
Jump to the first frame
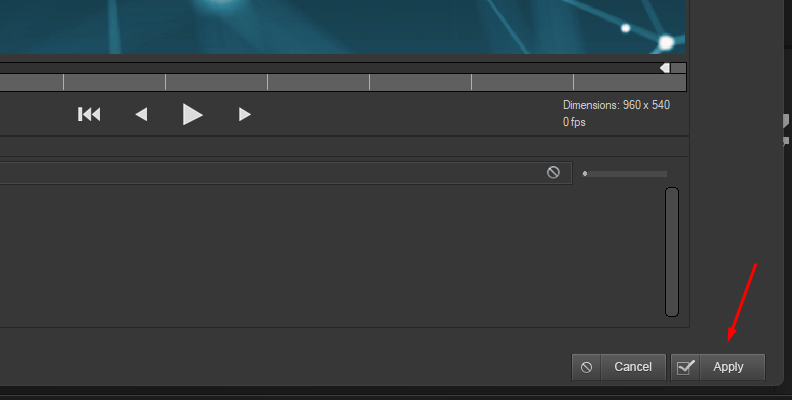tap(89, 114)
